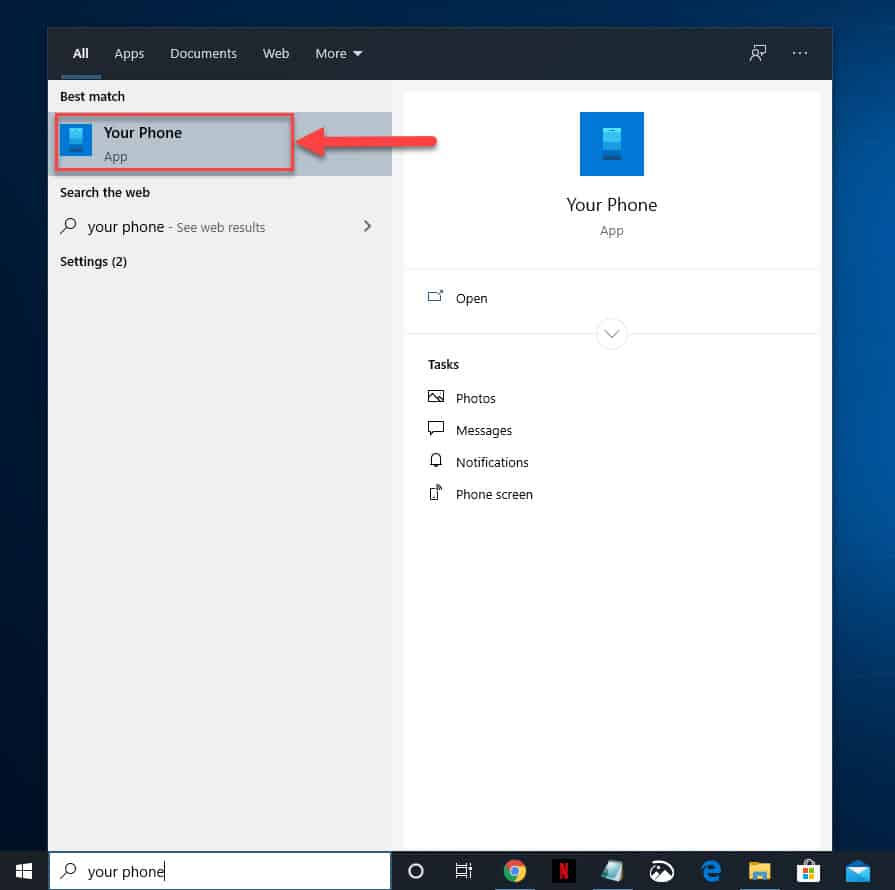Open the notepad-style taskbar app
Viewport: 895px width, 890px height.
click(x=612, y=871)
